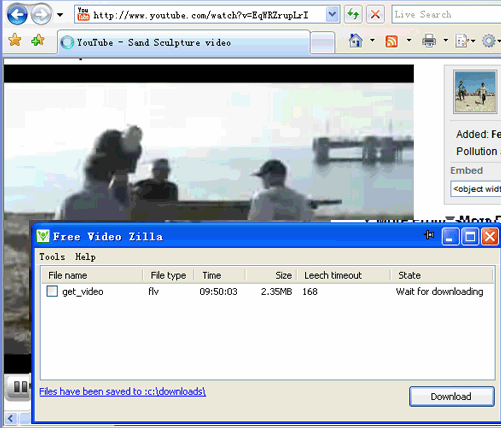This screenshot has height=428, width=501.
Task: Expand the feeds dropdown arrow
Action: (409, 41)
